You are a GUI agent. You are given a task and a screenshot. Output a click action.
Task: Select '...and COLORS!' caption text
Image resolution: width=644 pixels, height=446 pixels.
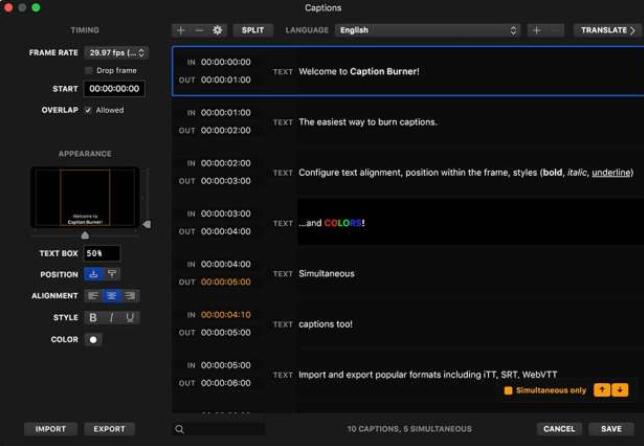tap(332, 223)
